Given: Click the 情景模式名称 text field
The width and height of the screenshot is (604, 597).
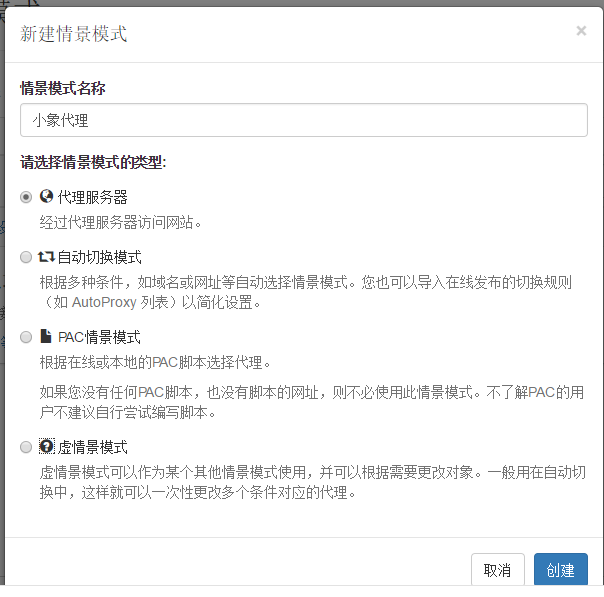Looking at the screenshot, I should (303, 121).
